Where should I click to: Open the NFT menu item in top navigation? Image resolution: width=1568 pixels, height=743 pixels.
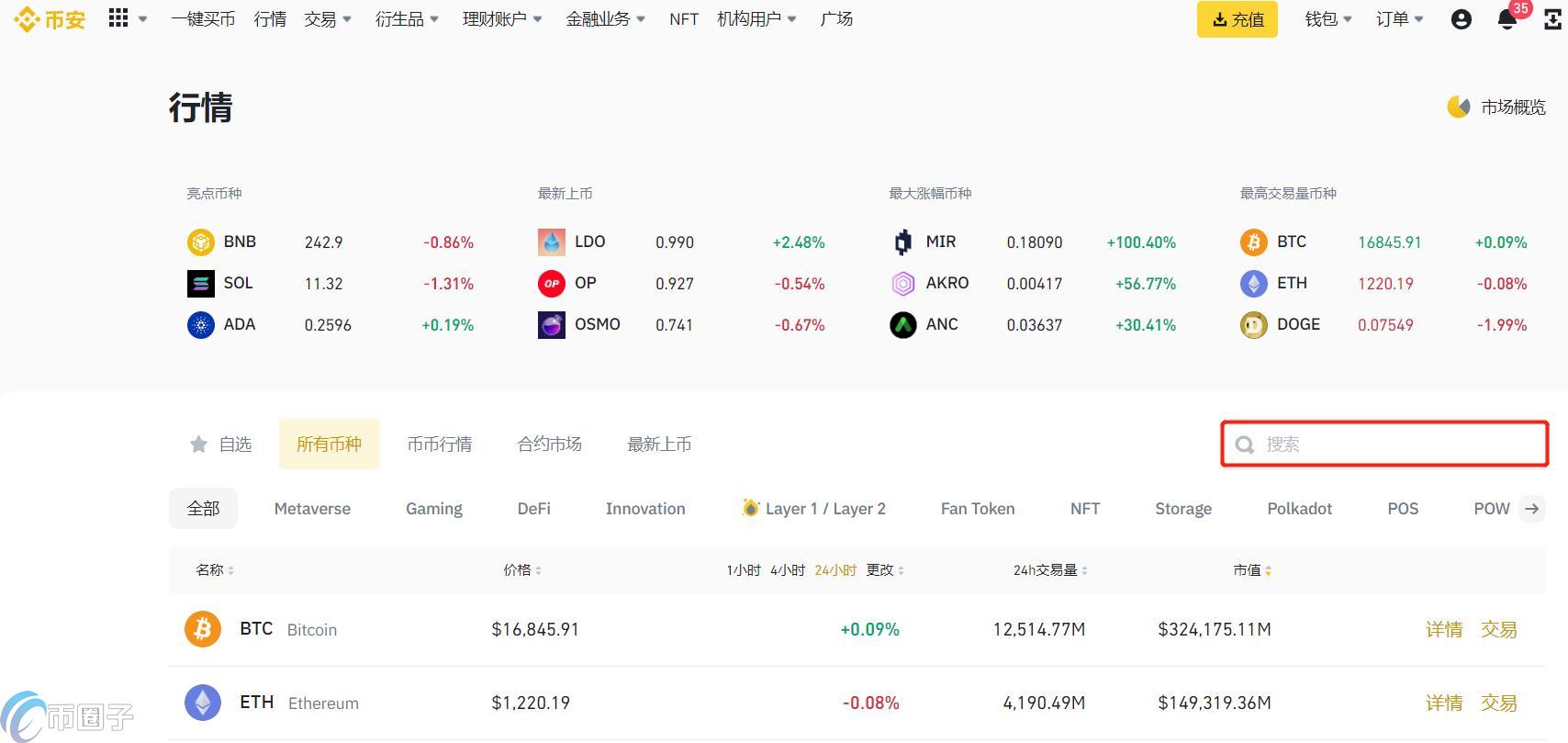tap(684, 19)
